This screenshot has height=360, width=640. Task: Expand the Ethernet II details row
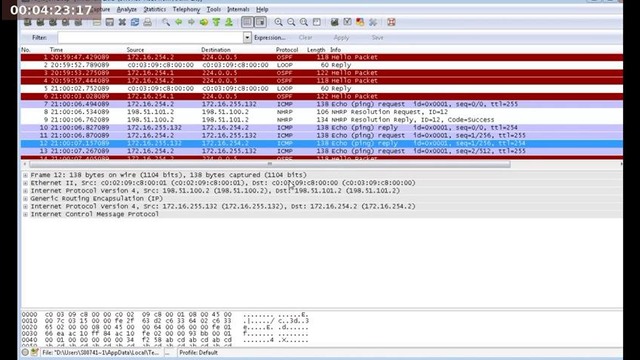(25, 183)
